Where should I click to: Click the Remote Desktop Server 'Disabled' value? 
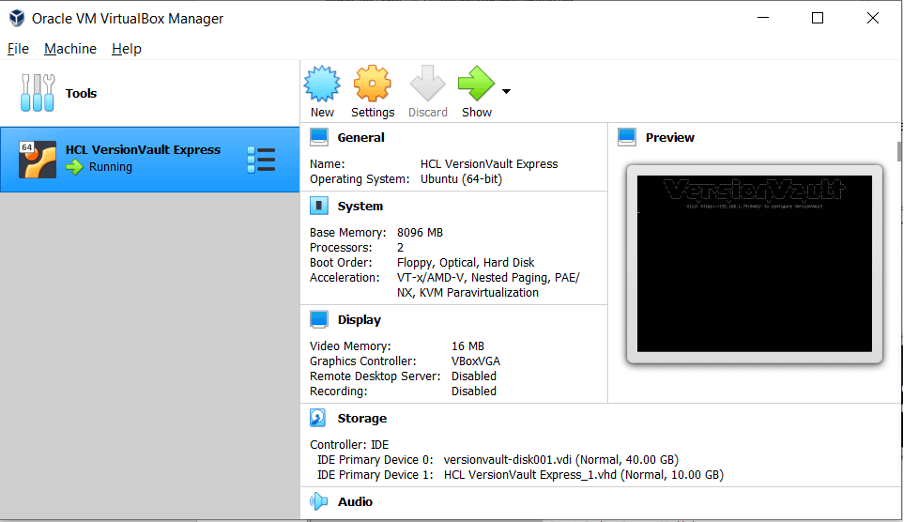click(474, 376)
